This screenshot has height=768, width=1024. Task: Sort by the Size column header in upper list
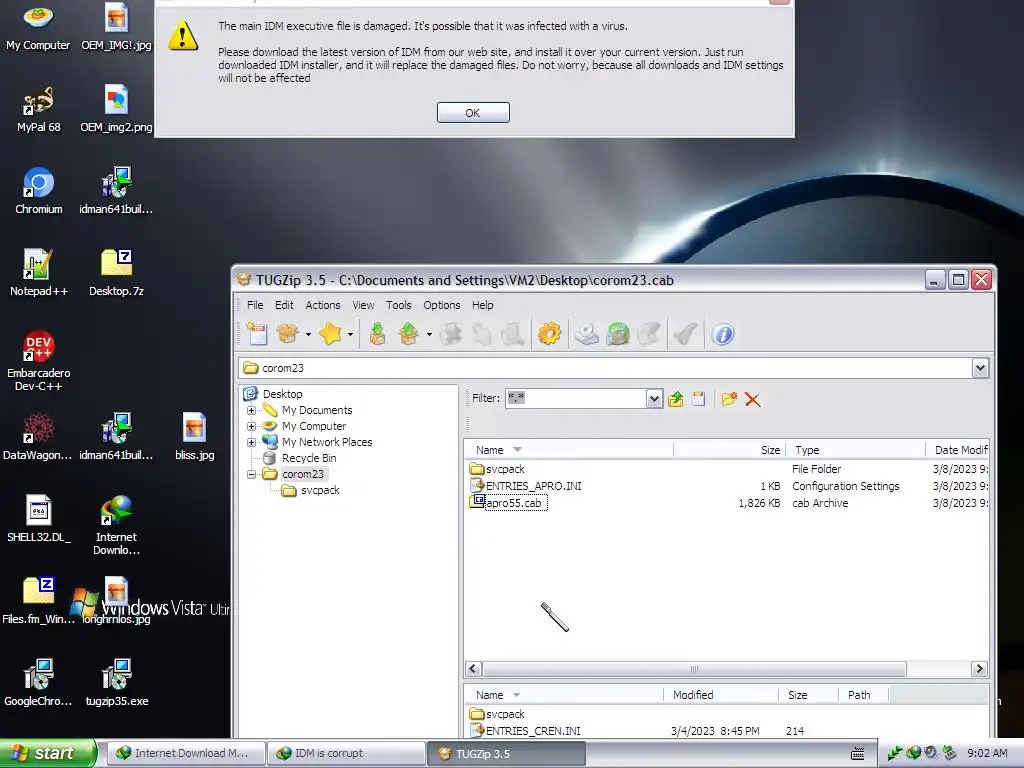coord(729,449)
